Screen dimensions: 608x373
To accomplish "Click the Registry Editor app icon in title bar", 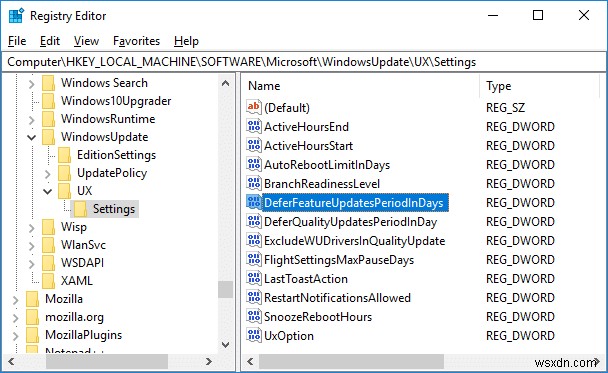I will tap(16, 16).
